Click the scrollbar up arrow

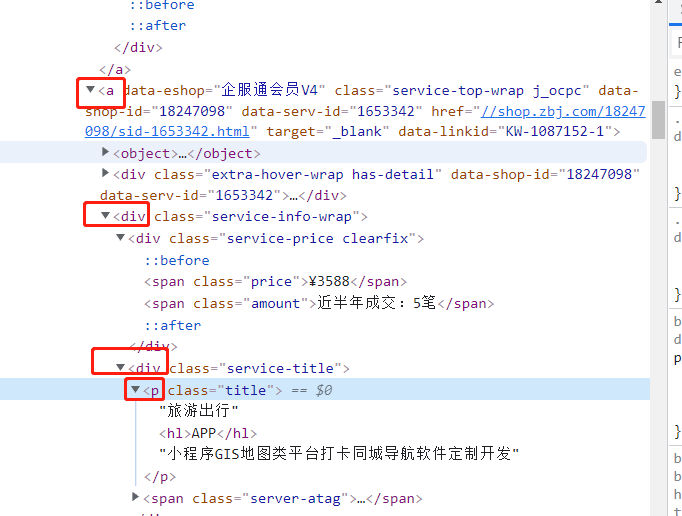point(659,2)
